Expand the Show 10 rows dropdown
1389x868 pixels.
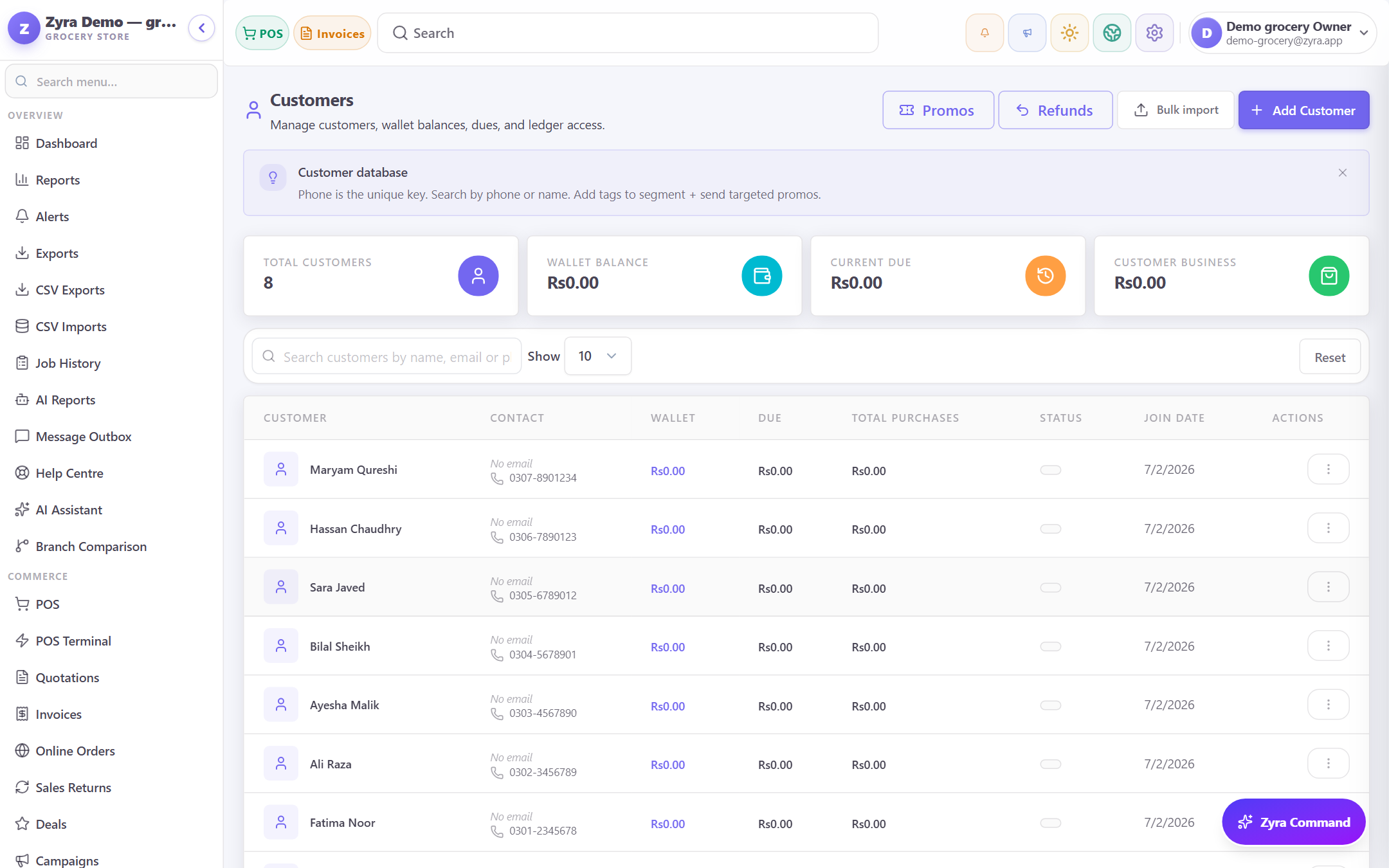597,356
